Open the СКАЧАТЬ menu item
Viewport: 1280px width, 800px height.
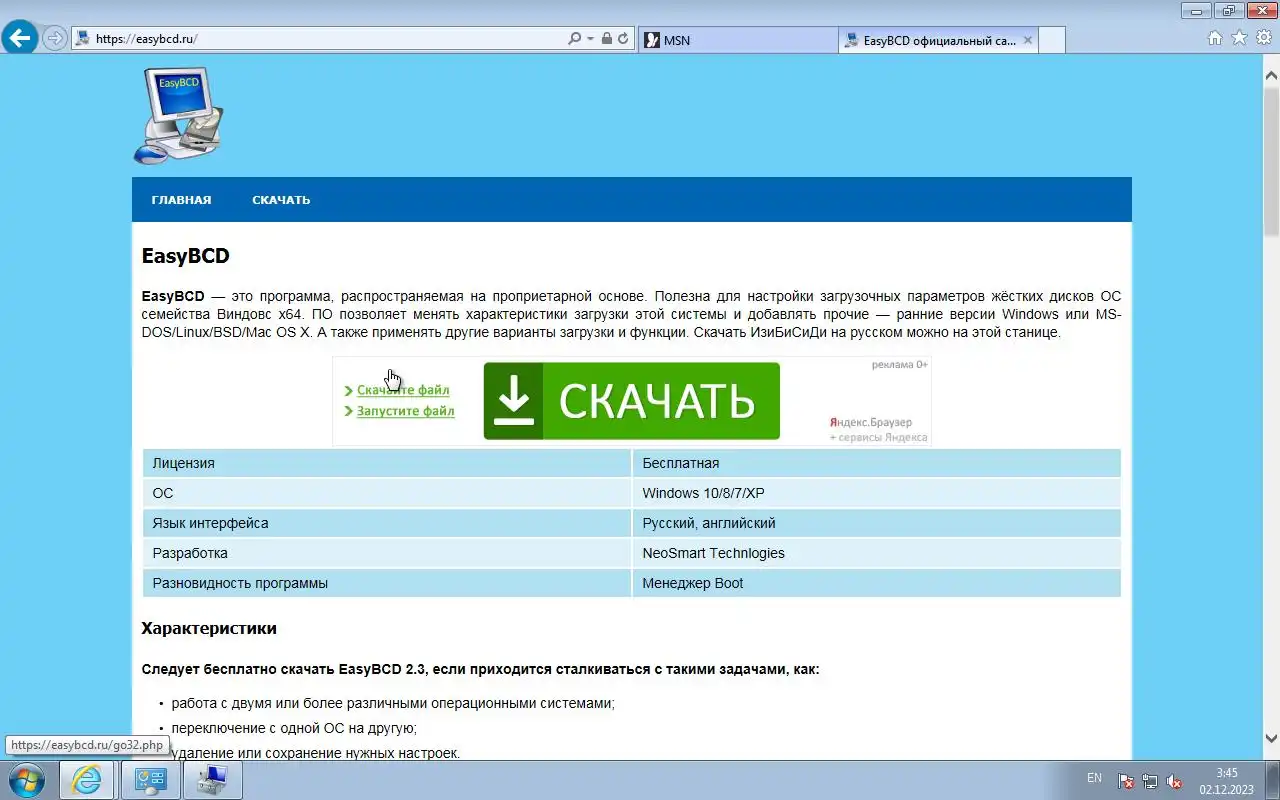click(281, 200)
